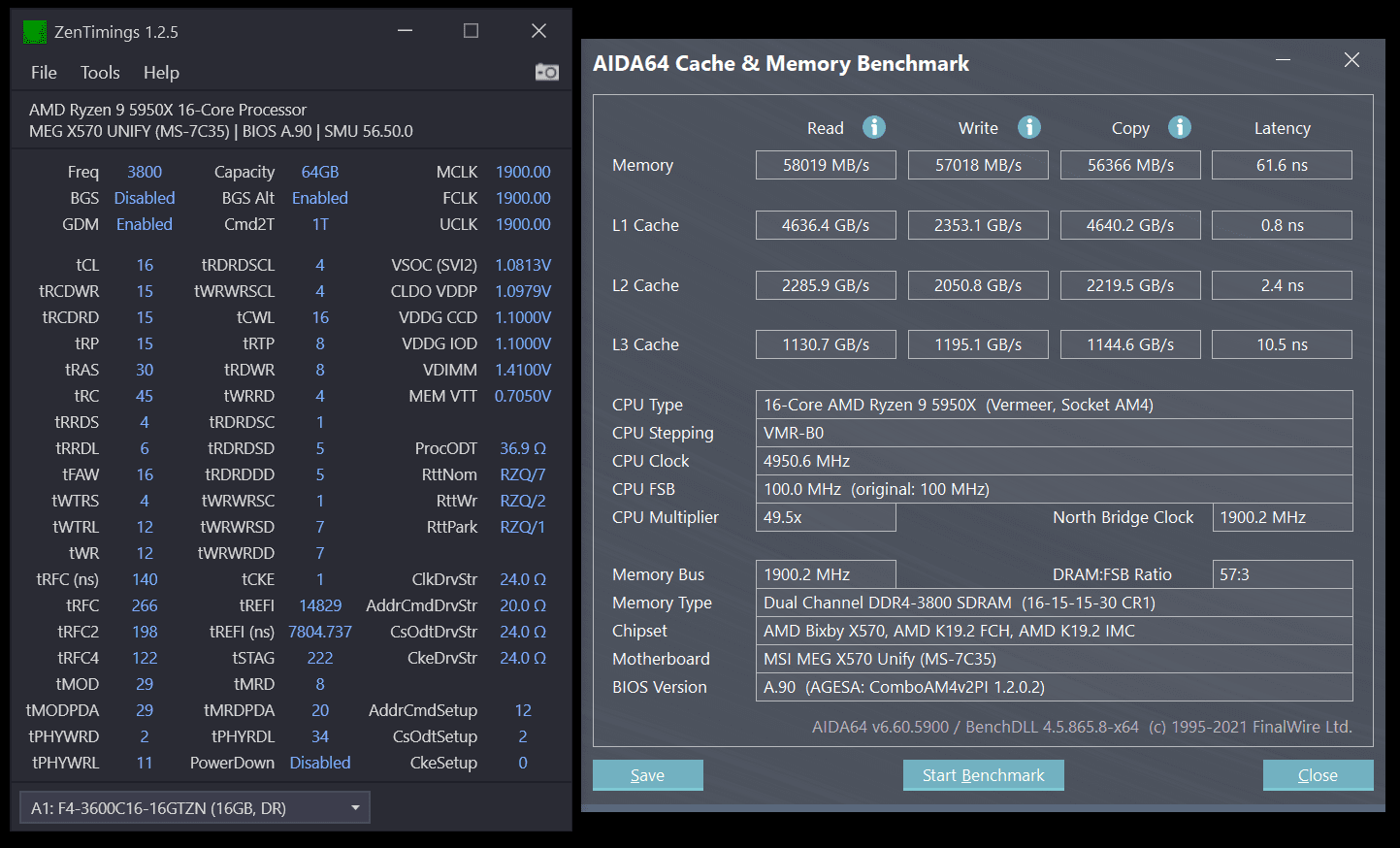Click the tRFC (ns) value 140

[x=145, y=579]
